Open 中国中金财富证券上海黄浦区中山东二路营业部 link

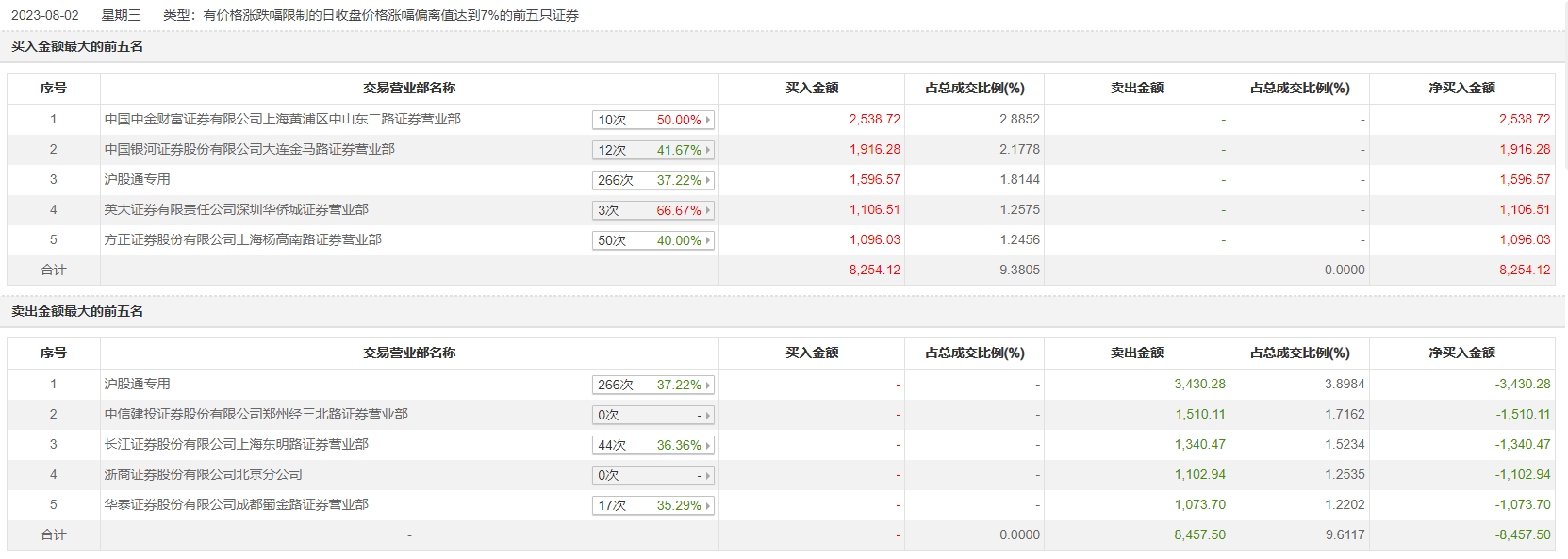282,120
